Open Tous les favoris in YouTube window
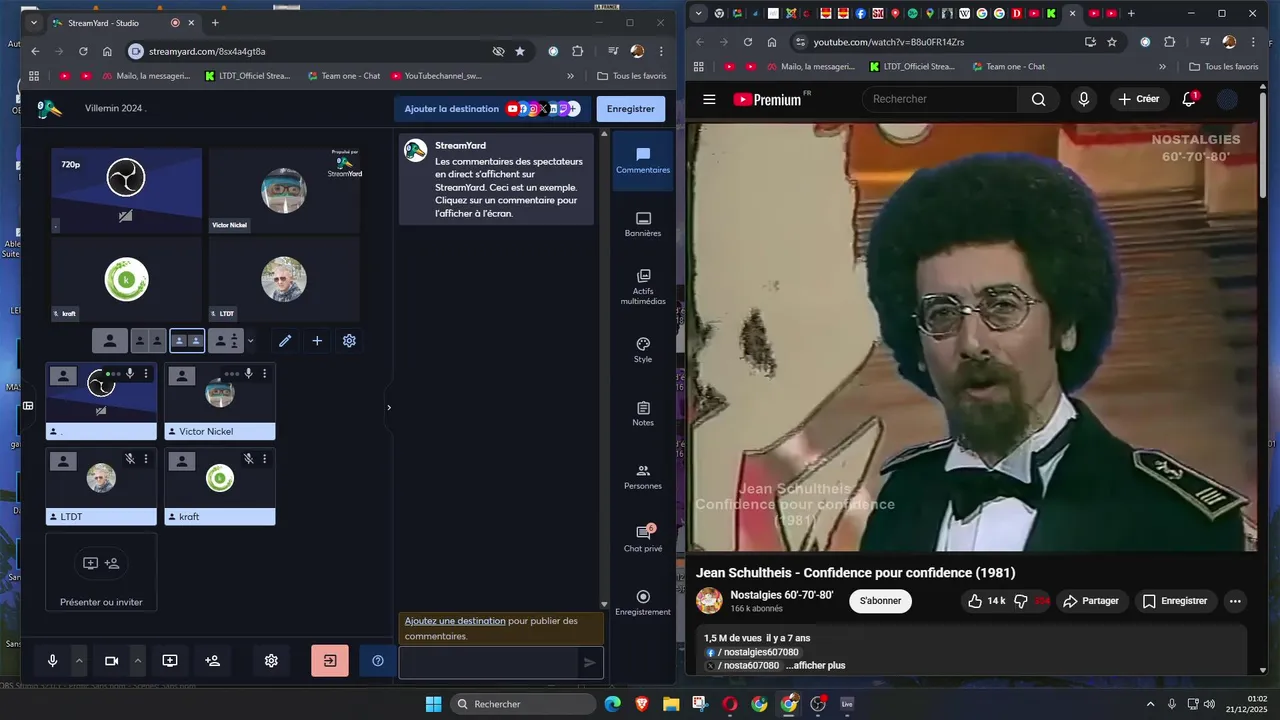Viewport: 1280px width, 720px height. 1223,66
